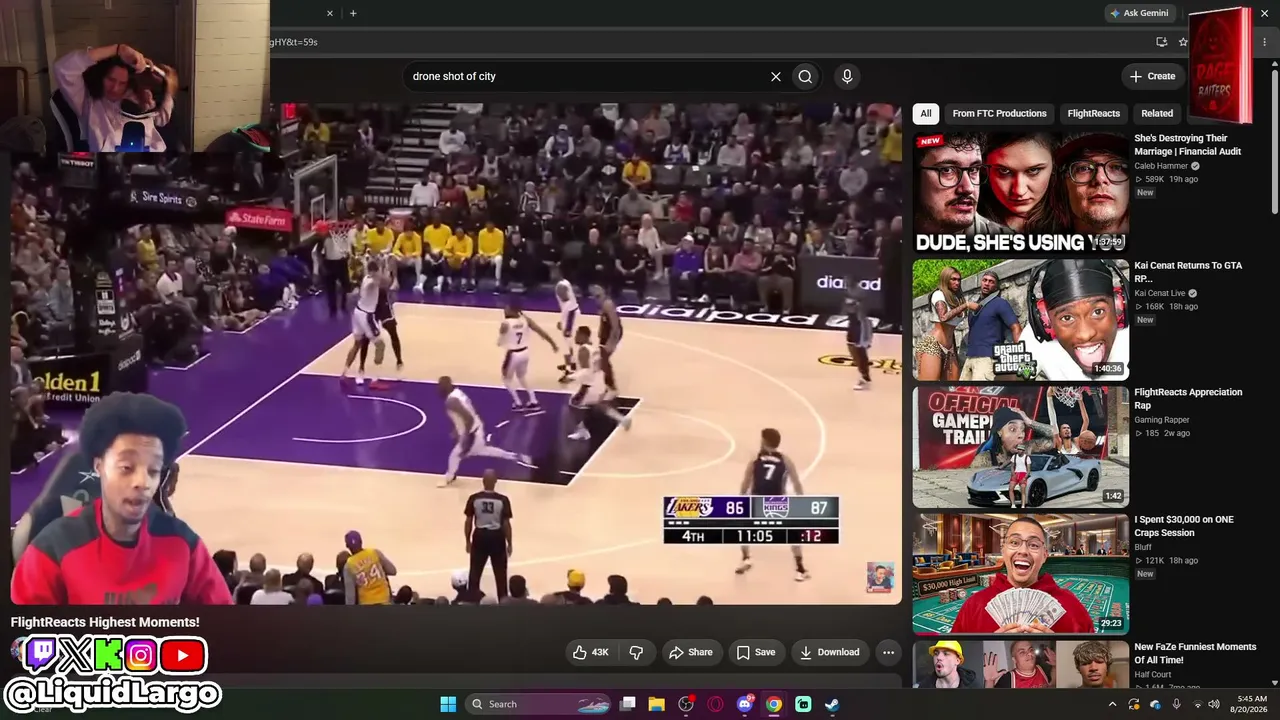Viewport: 1280px width, 720px height.
Task: Open New FaZe Funniest Moments thumbnail
Action: coord(1020,664)
